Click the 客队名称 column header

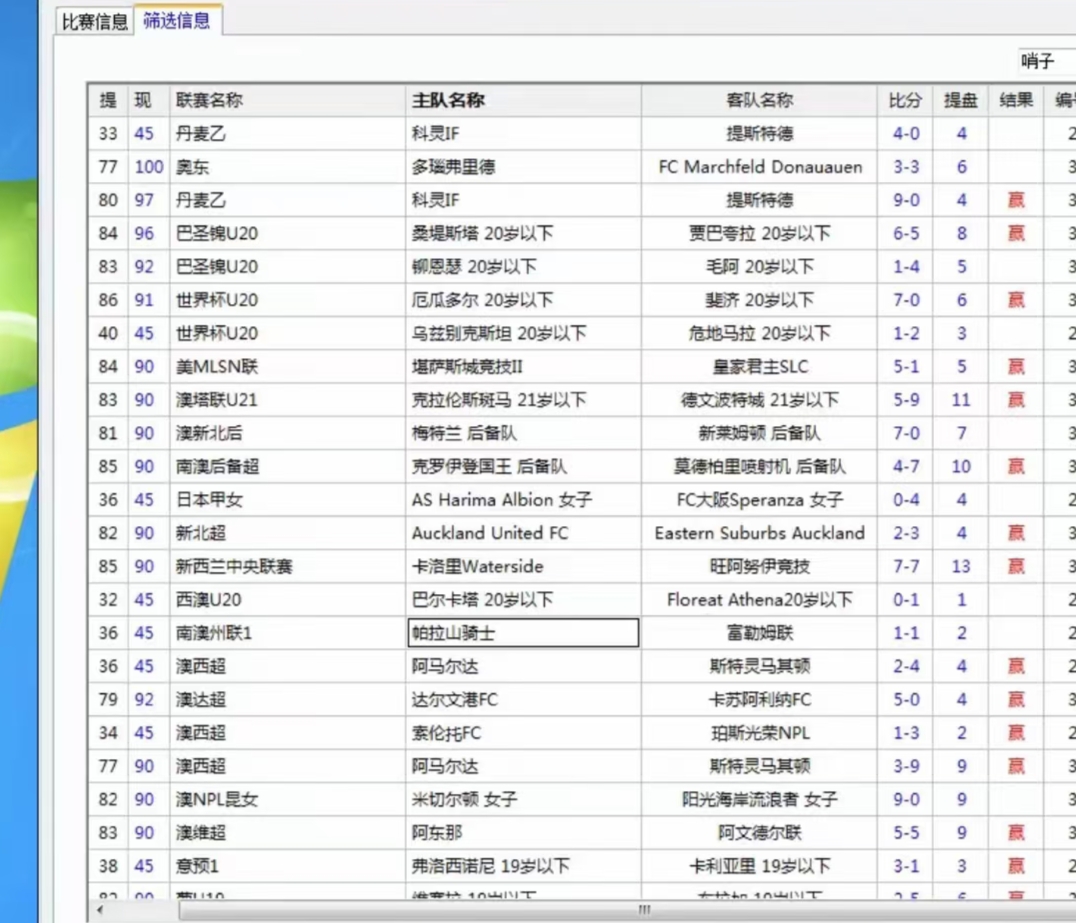(x=759, y=100)
